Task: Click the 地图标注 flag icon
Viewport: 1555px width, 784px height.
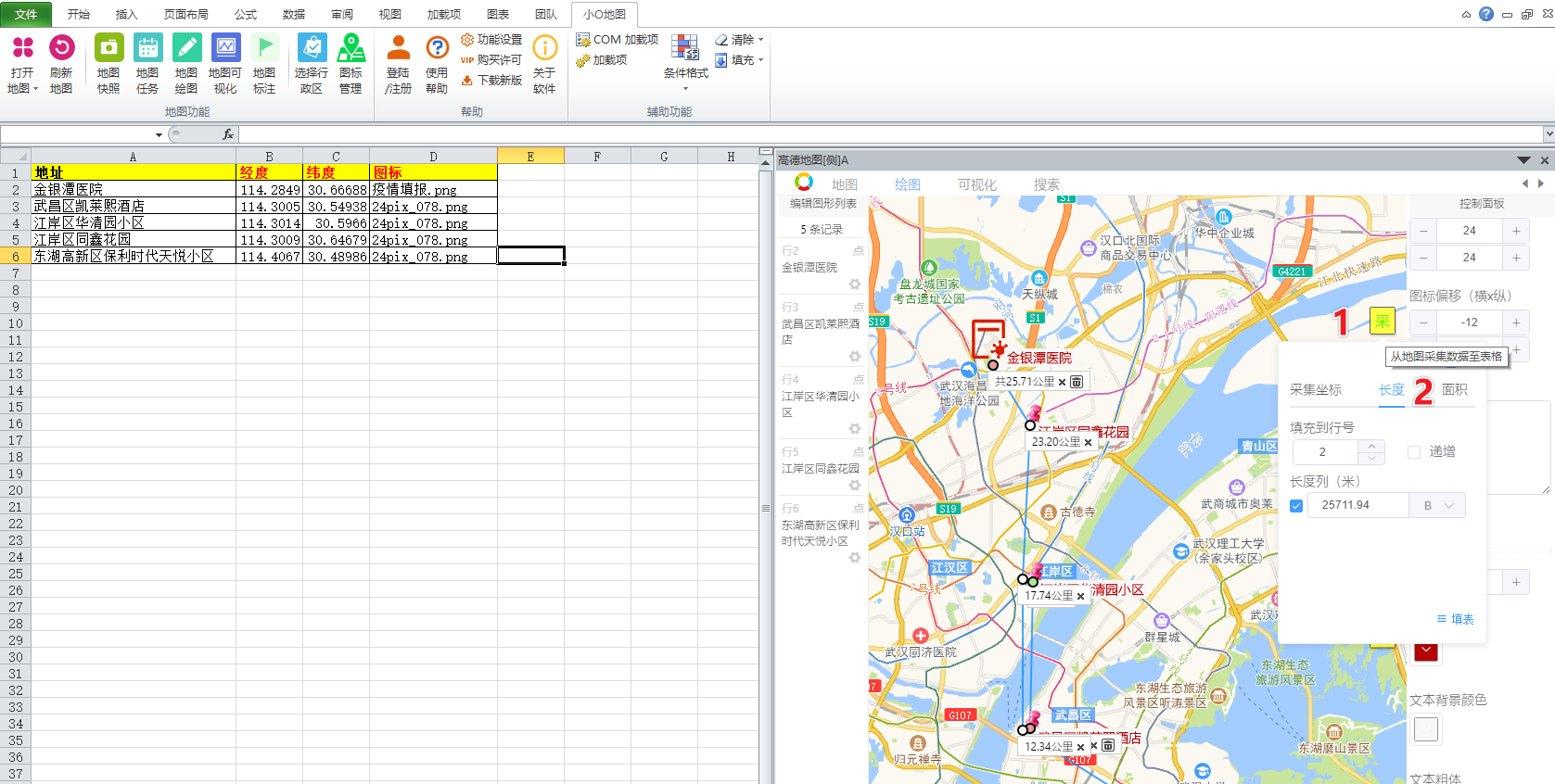Action: click(x=264, y=47)
